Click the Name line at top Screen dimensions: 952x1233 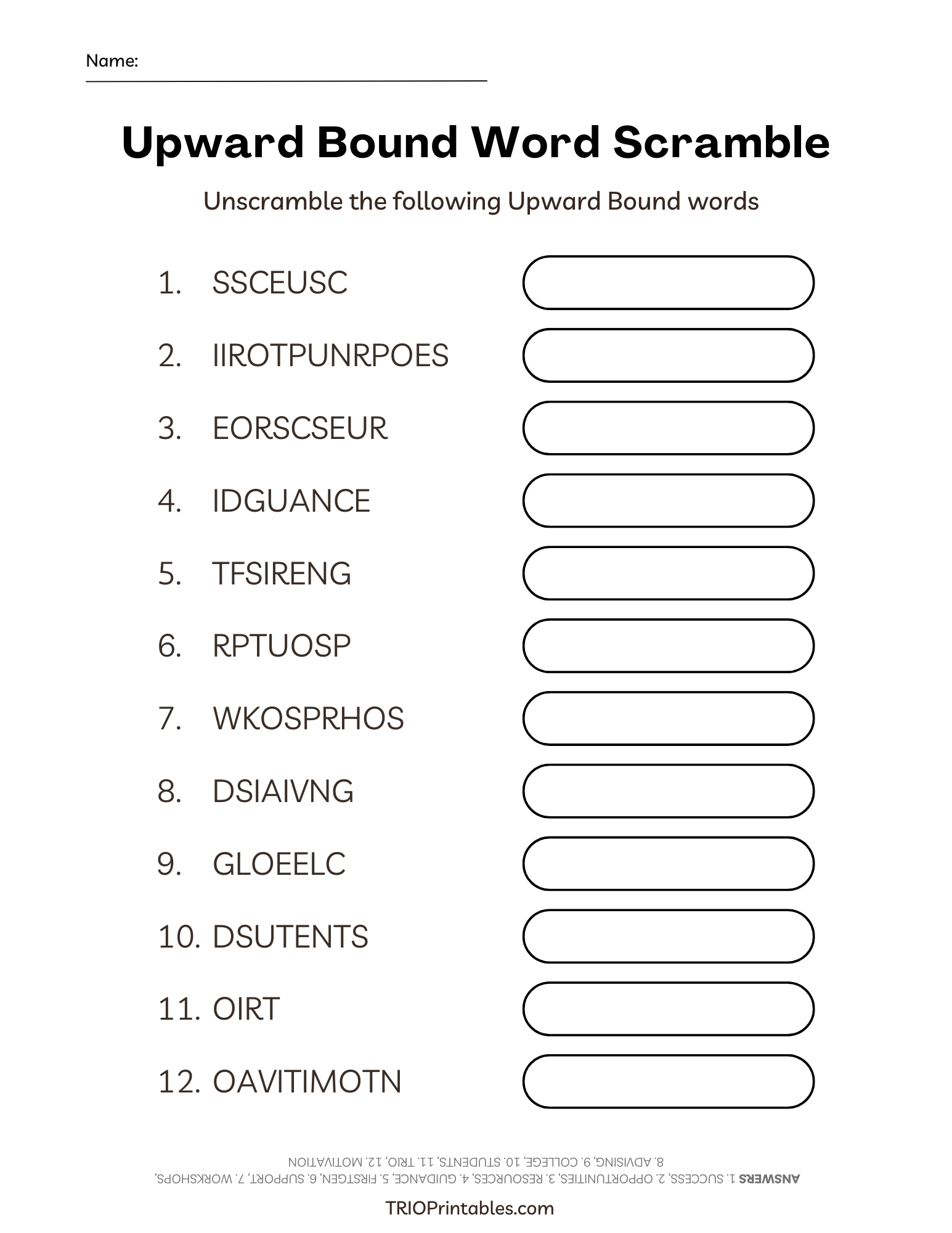311,69
